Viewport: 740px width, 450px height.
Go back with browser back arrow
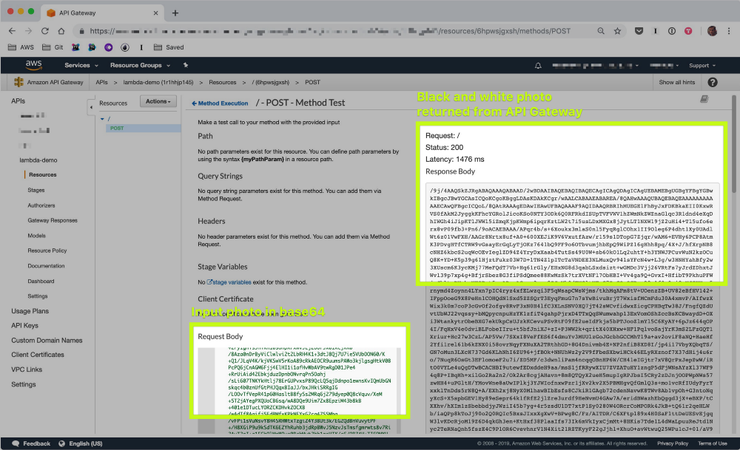(12, 31)
